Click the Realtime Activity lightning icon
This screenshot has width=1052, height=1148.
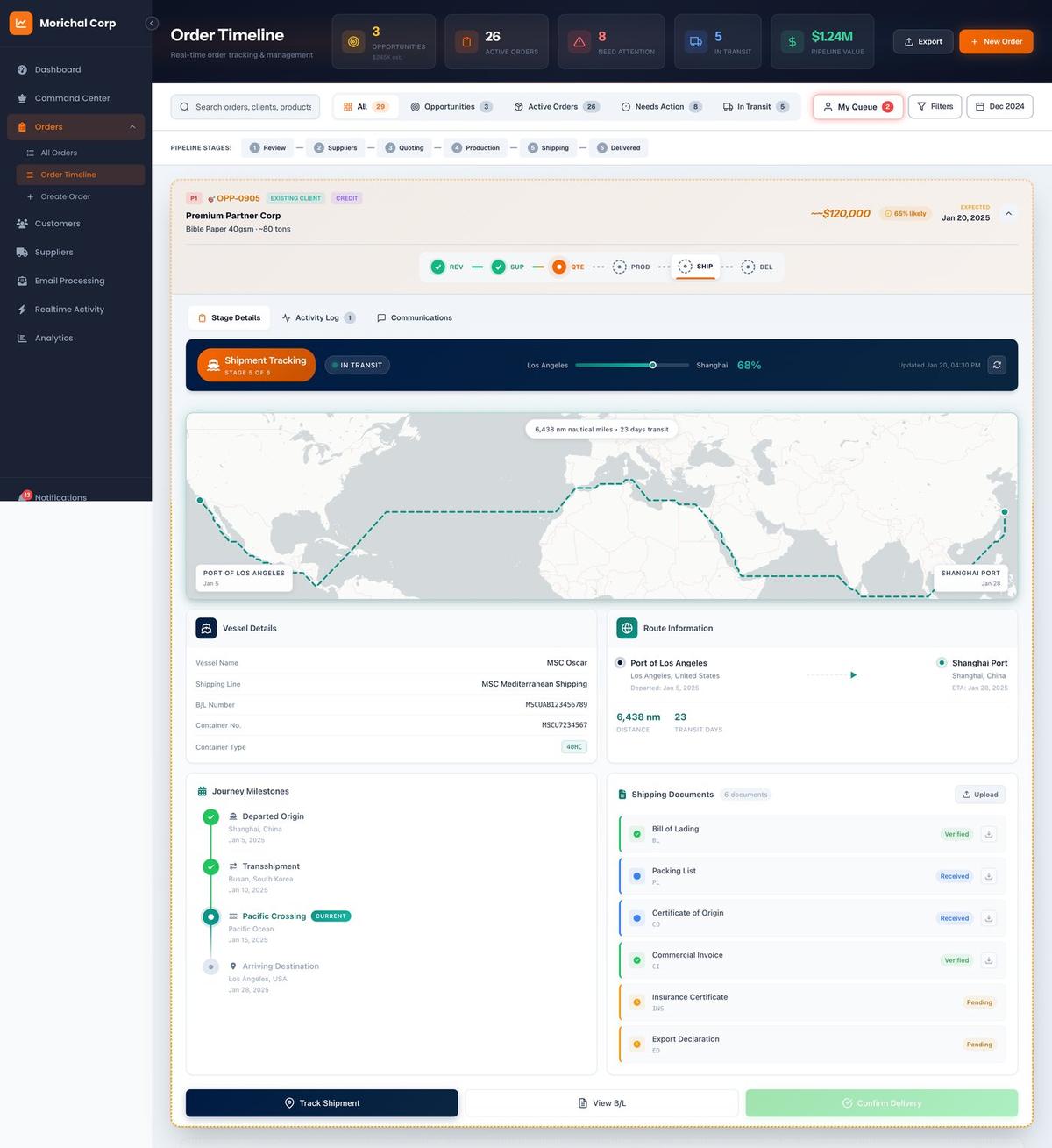[x=22, y=310]
